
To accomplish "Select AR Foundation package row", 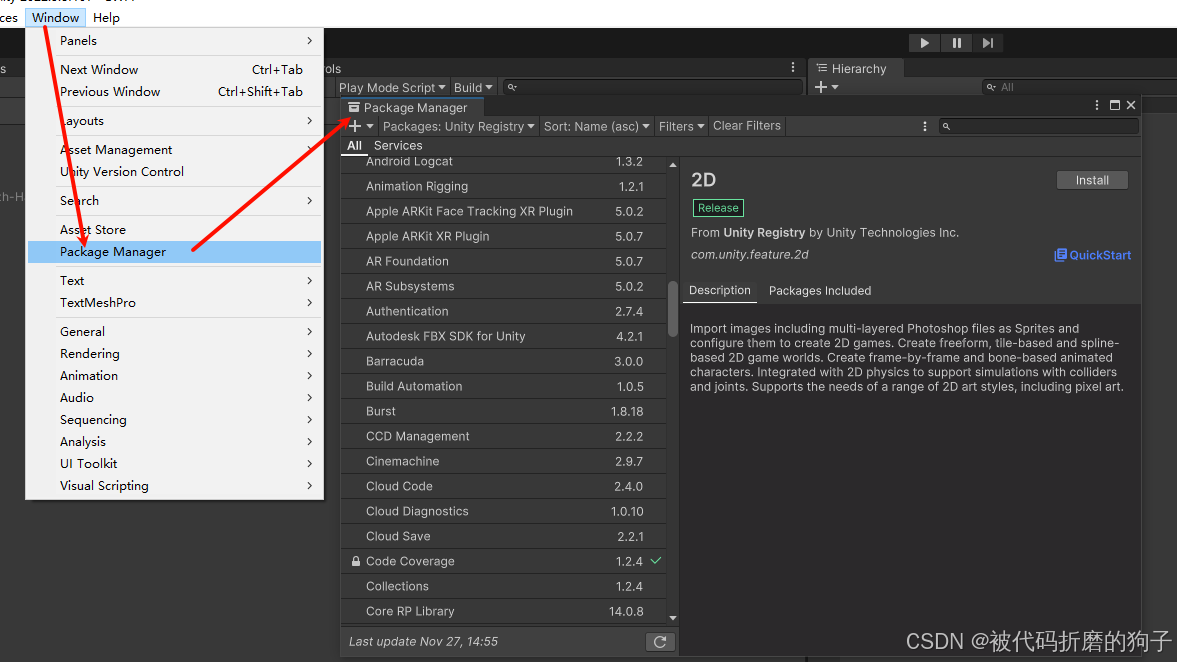I will click(x=504, y=261).
